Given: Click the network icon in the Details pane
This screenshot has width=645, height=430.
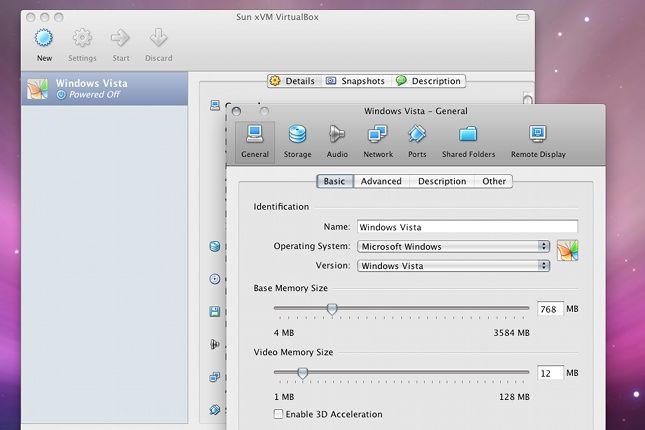Looking at the screenshot, I should coord(215,377).
